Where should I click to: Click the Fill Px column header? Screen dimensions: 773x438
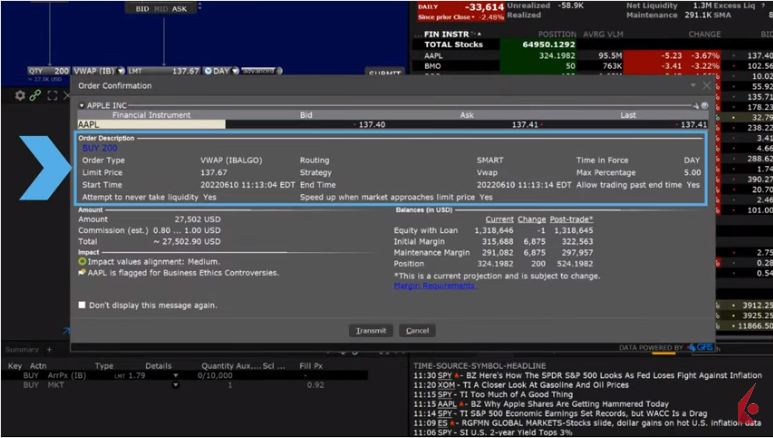coord(311,366)
